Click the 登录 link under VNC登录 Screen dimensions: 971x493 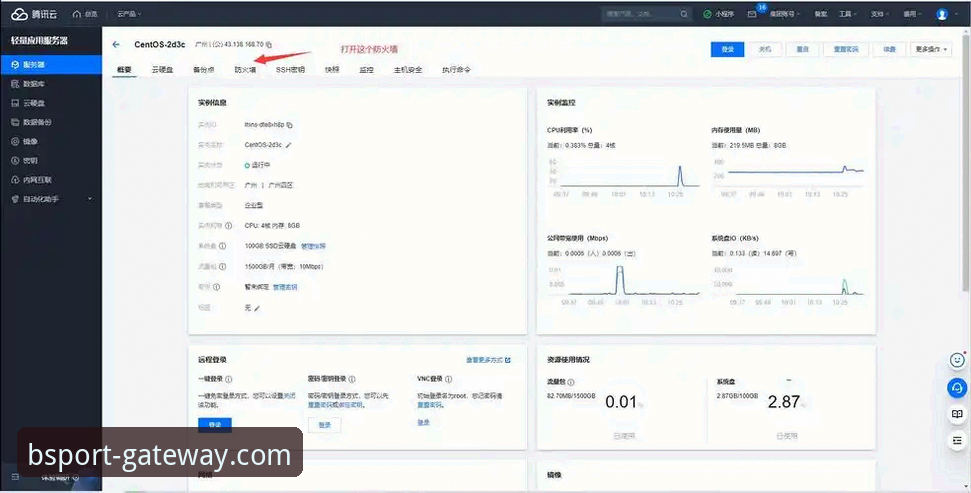pyautogui.click(x=424, y=422)
